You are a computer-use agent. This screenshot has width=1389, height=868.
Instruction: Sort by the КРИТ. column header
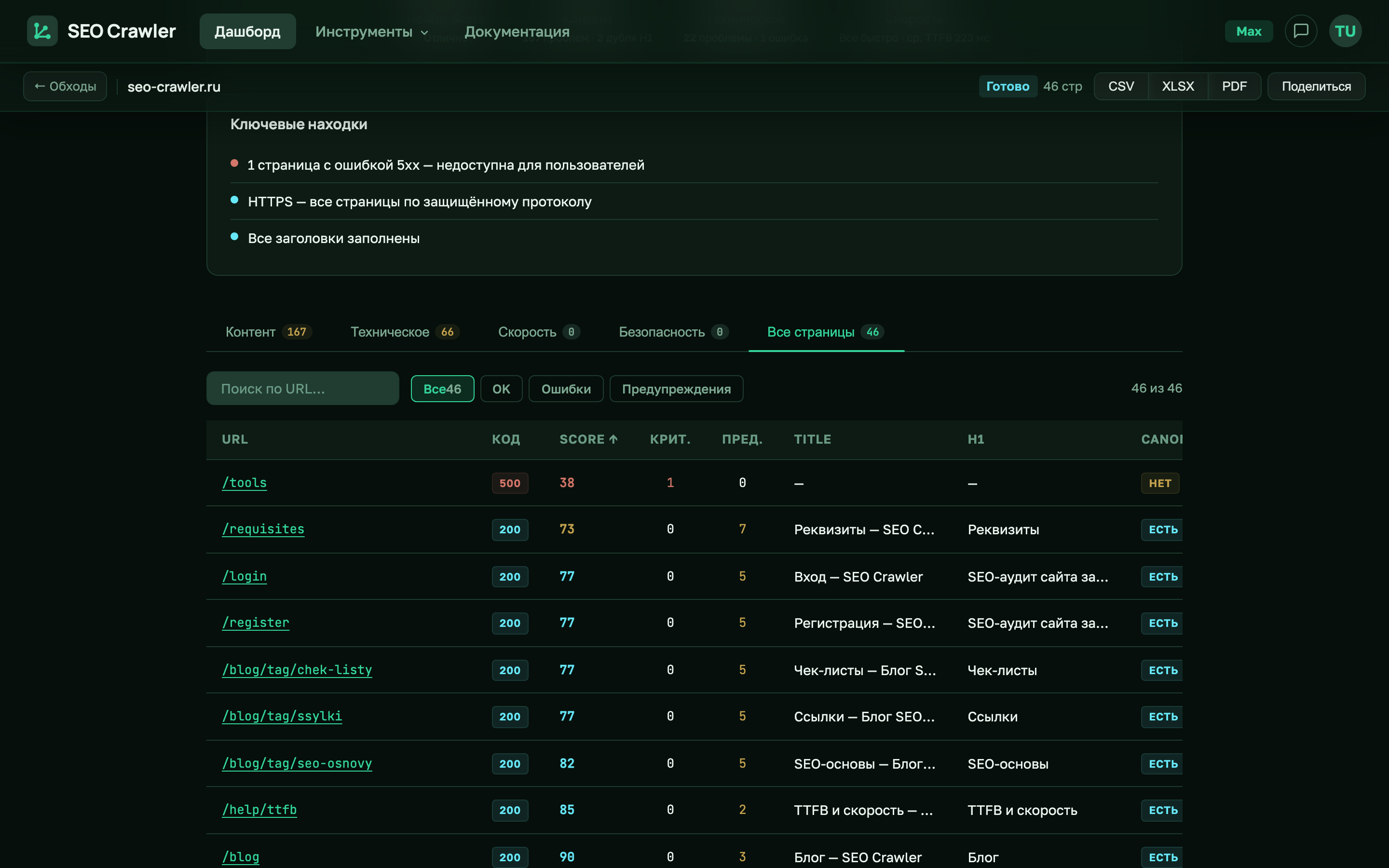[x=670, y=439]
